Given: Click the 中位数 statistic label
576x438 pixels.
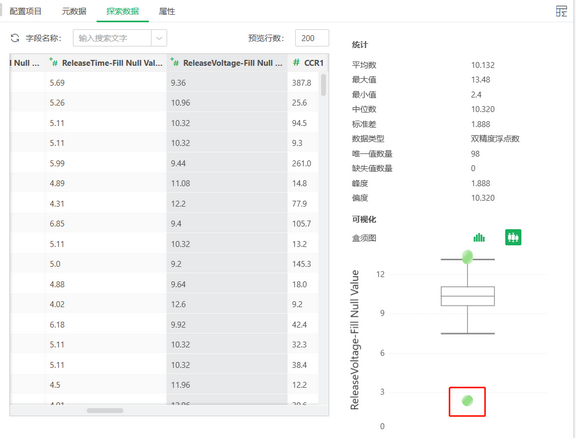Looking at the screenshot, I should click(x=364, y=109).
